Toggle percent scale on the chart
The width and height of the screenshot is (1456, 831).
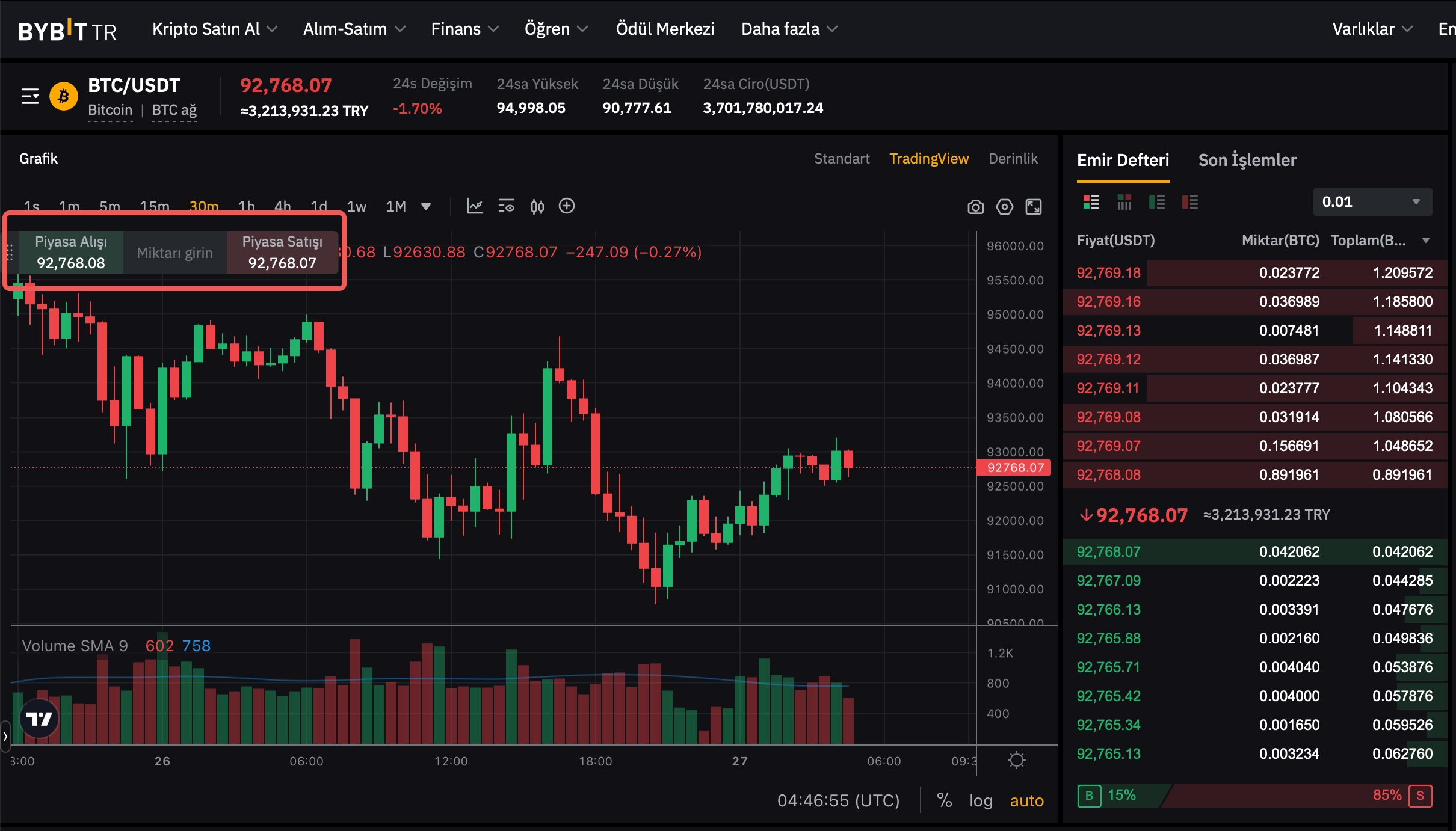pos(944,800)
